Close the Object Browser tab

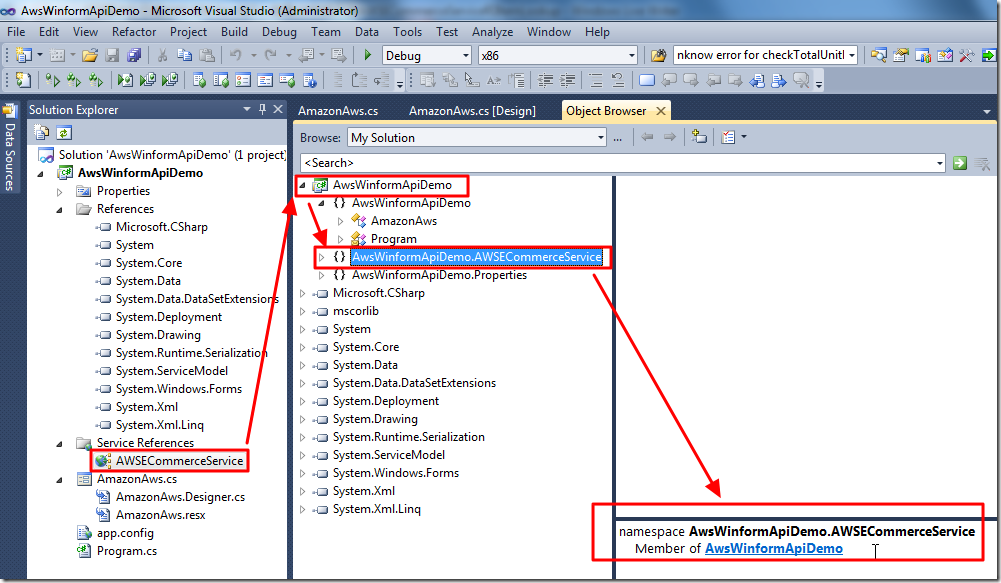pos(661,111)
